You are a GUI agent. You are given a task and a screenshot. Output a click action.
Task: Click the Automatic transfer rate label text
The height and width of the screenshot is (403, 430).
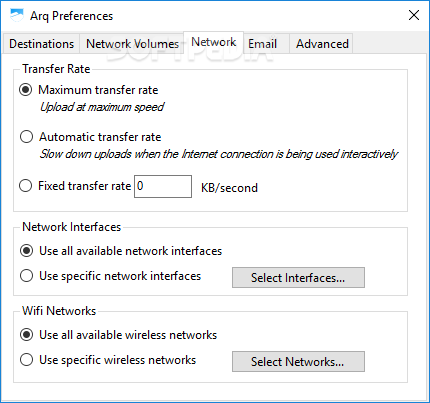100,137
